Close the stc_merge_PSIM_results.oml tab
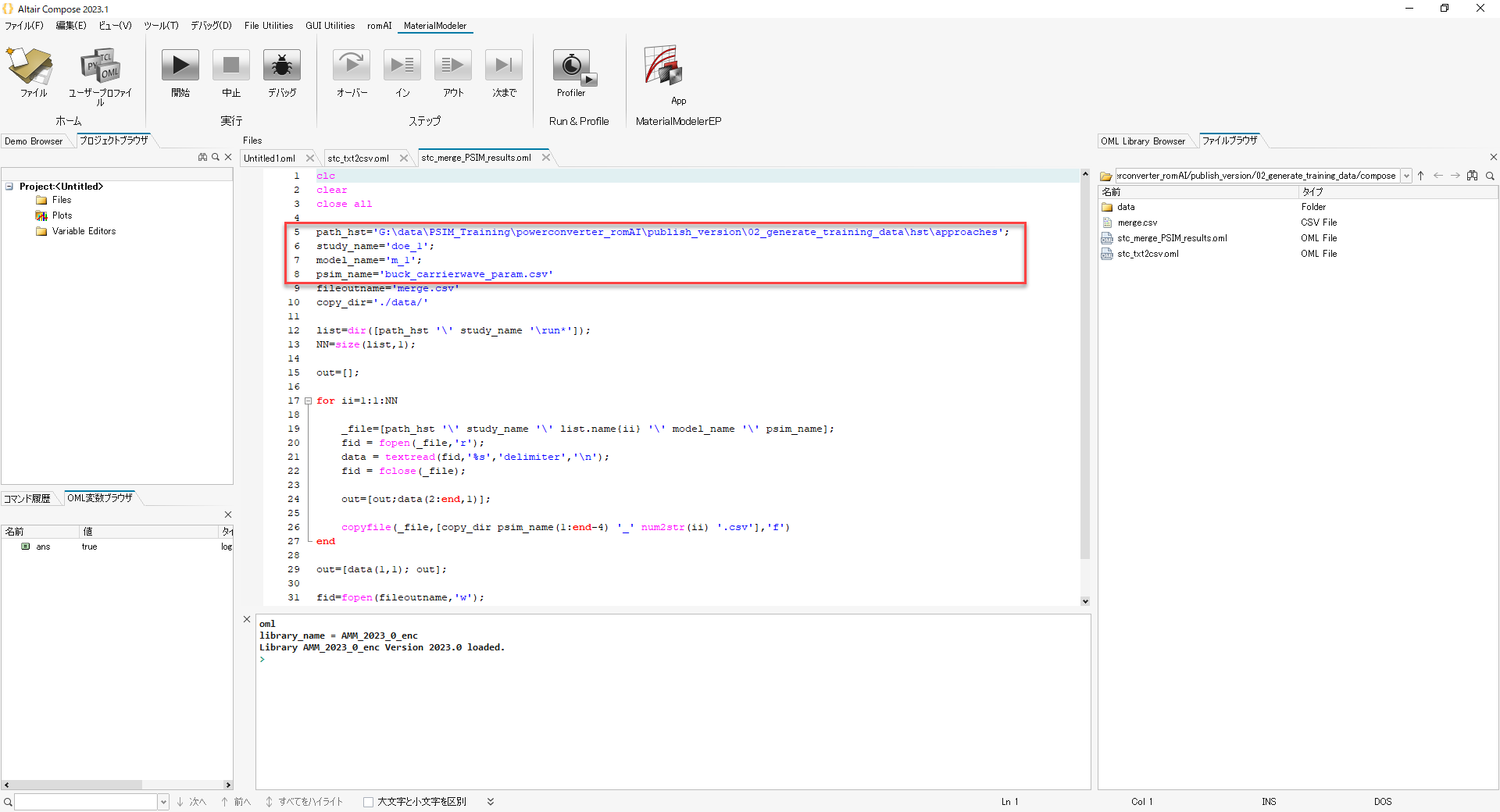Screen dimensions: 1500x812 click(x=546, y=157)
